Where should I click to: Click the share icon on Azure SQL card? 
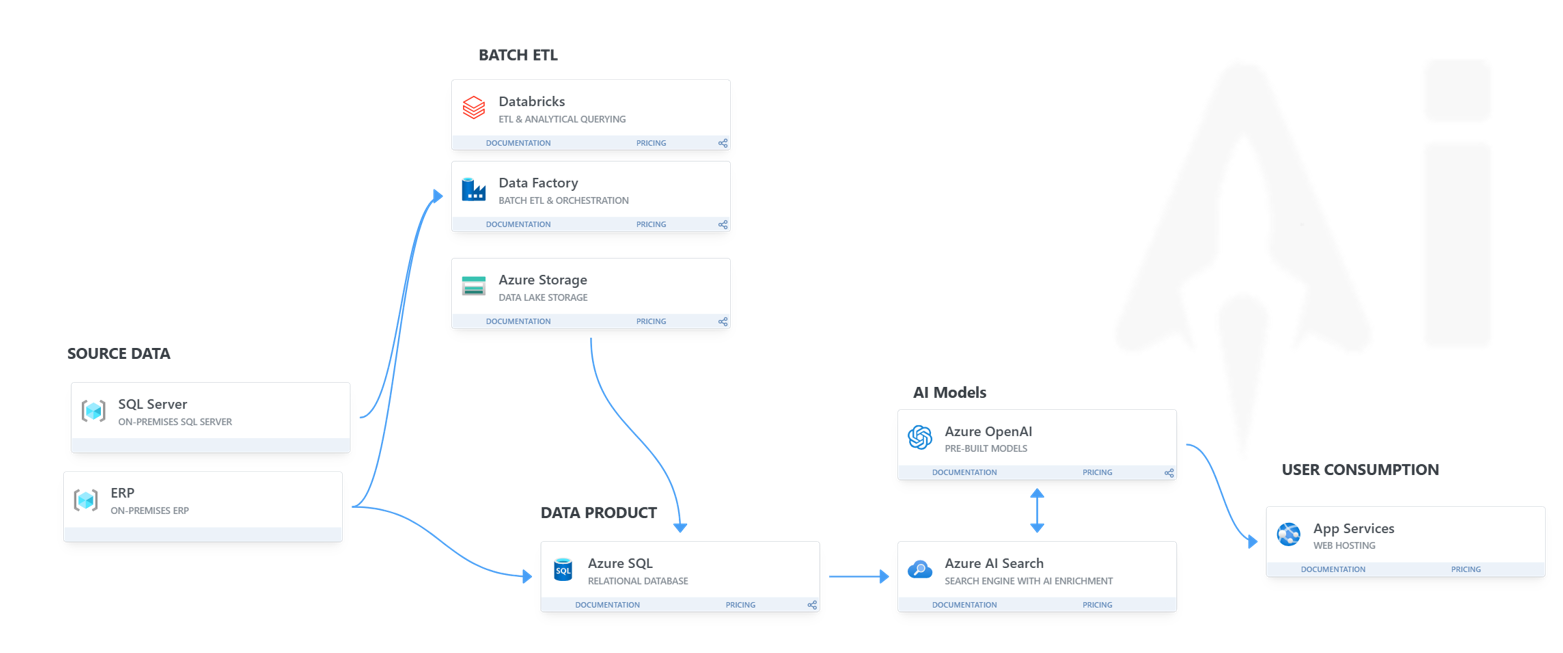coord(812,605)
